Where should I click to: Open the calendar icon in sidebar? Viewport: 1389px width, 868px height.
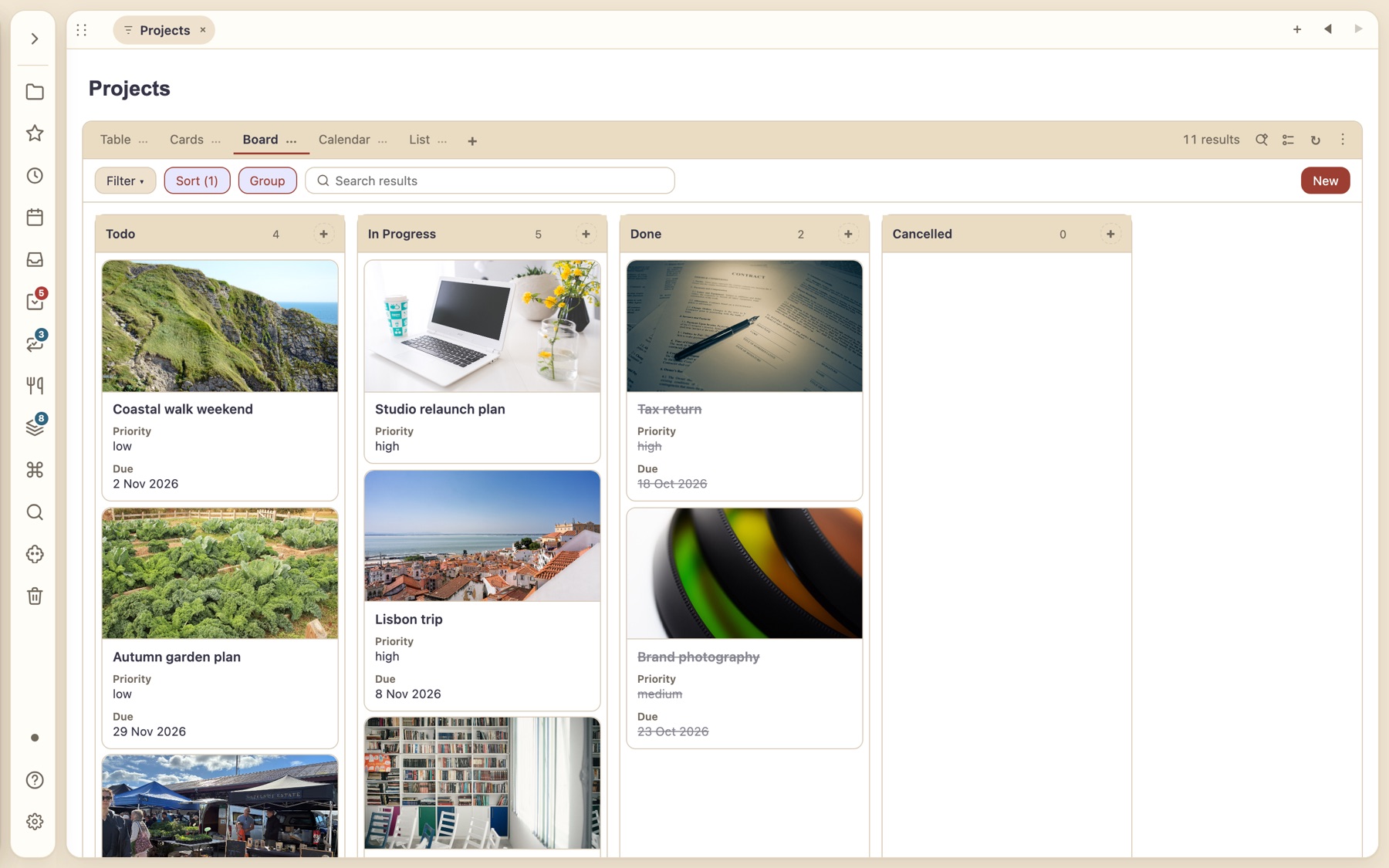[x=35, y=218]
